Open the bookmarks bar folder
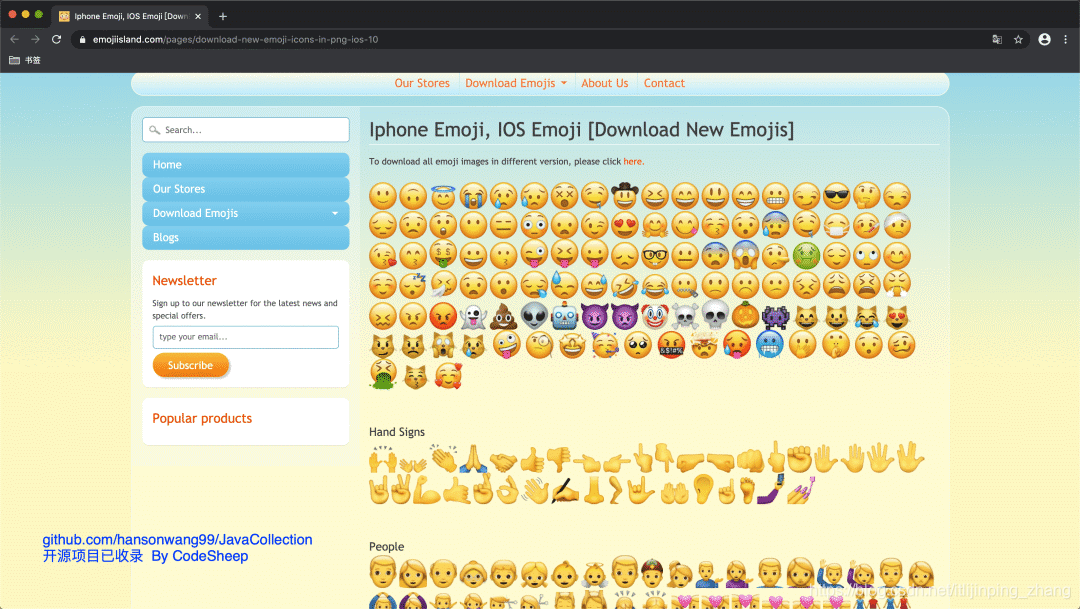The width and height of the screenshot is (1080, 609). [24, 60]
